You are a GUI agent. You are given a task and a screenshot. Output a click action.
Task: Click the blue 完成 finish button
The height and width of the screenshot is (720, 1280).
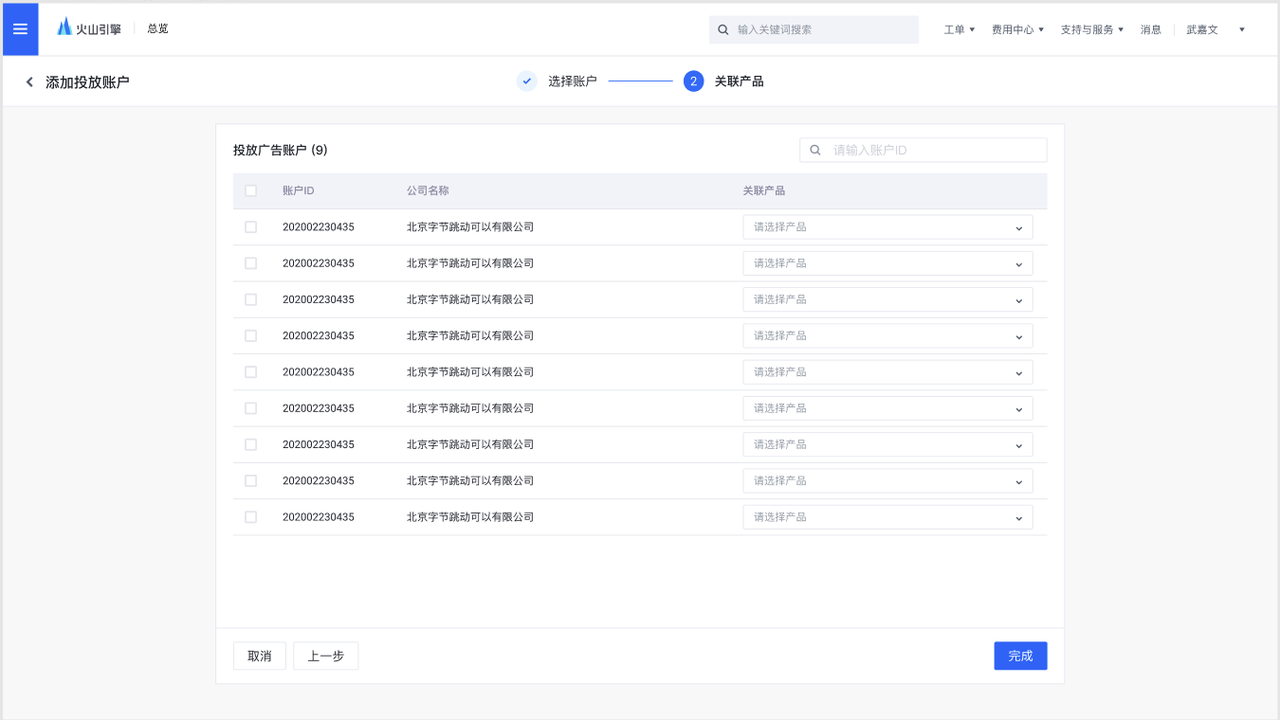[1021, 656]
